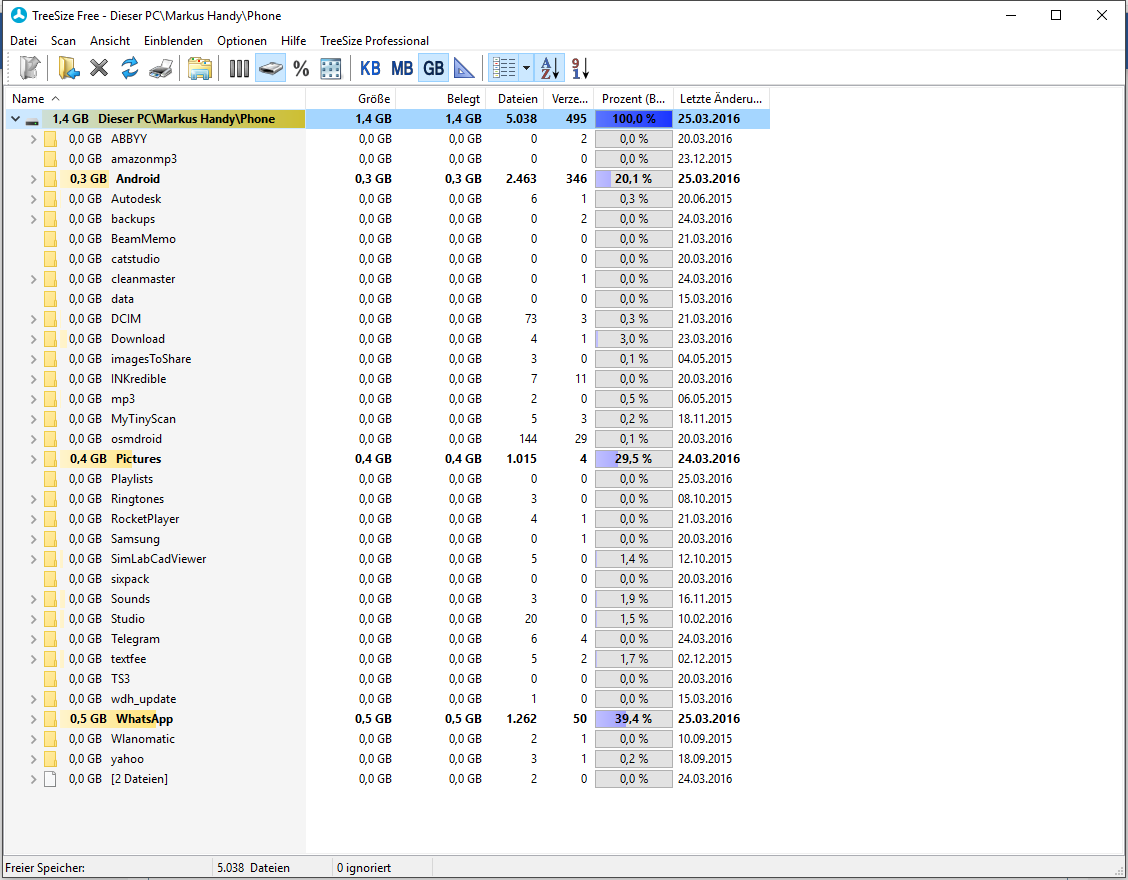
Task: Open the Ansicht menu
Action: click(110, 41)
